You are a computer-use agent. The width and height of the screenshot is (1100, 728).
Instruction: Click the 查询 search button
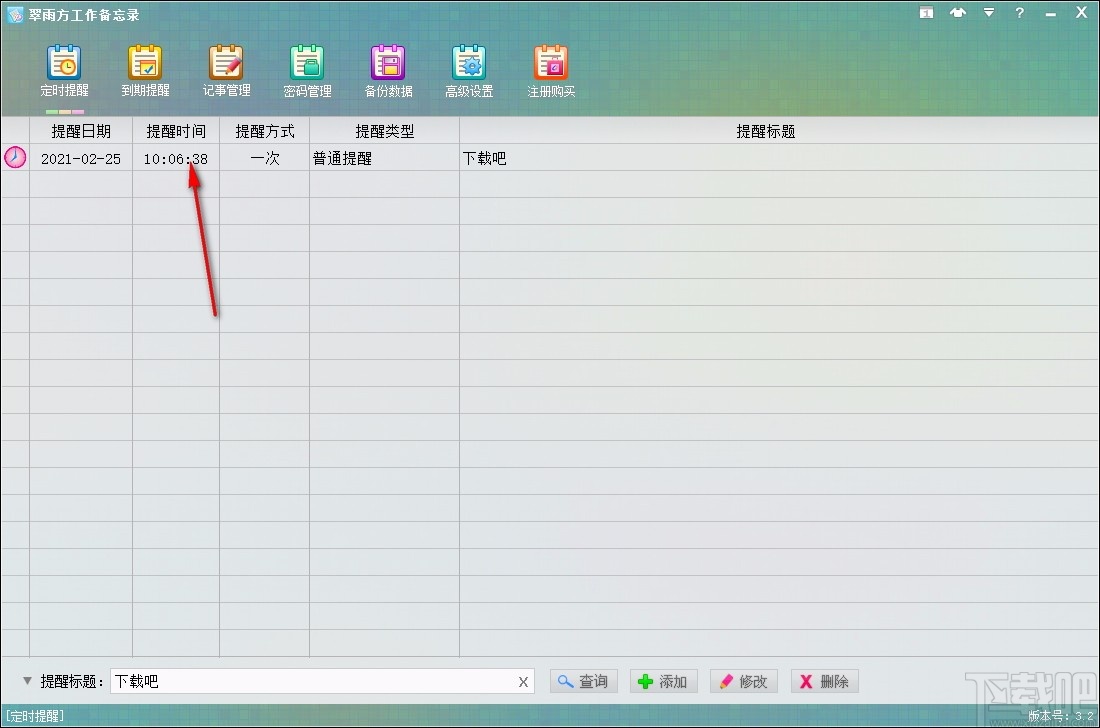pos(584,681)
